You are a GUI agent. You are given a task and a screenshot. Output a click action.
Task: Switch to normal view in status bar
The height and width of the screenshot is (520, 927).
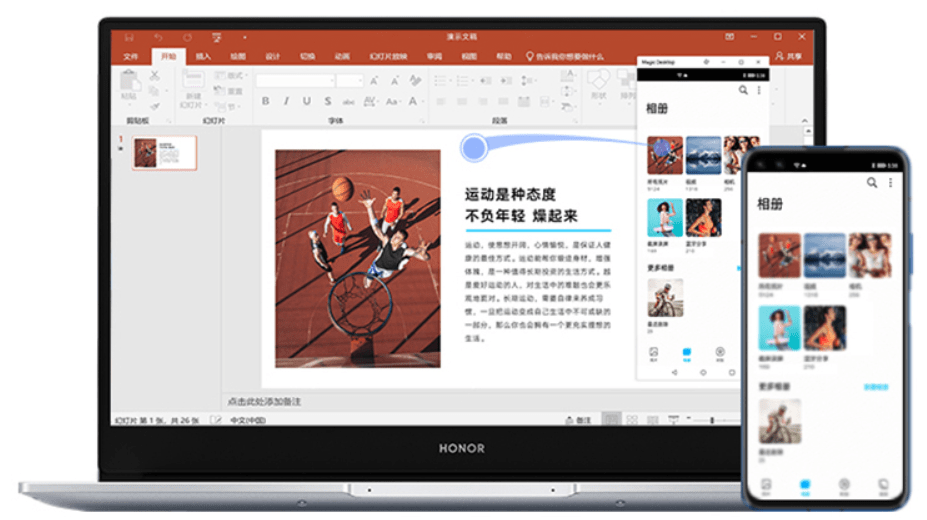pyautogui.click(x=611, y=420)
